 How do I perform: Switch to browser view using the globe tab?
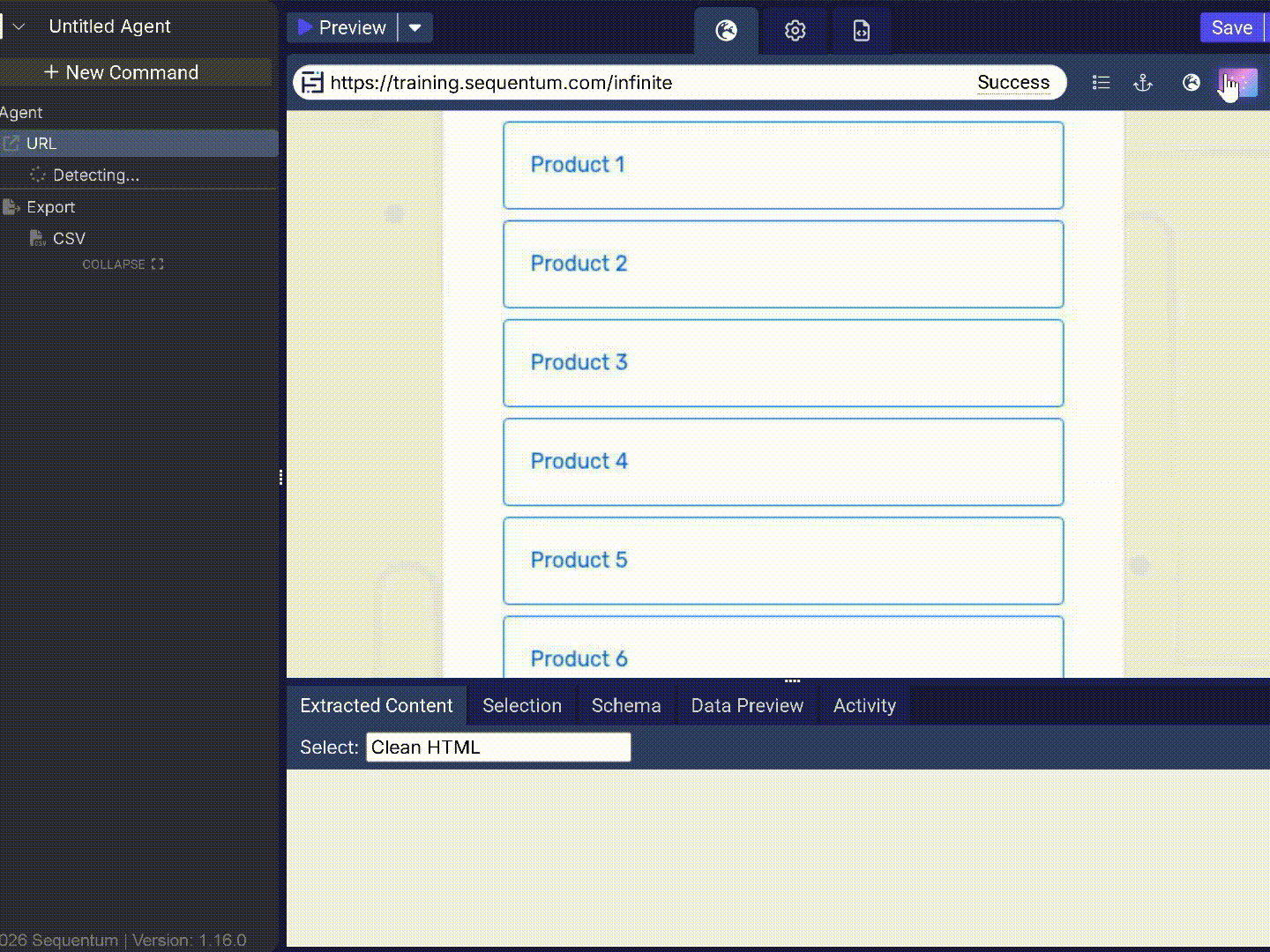(727, 30)
